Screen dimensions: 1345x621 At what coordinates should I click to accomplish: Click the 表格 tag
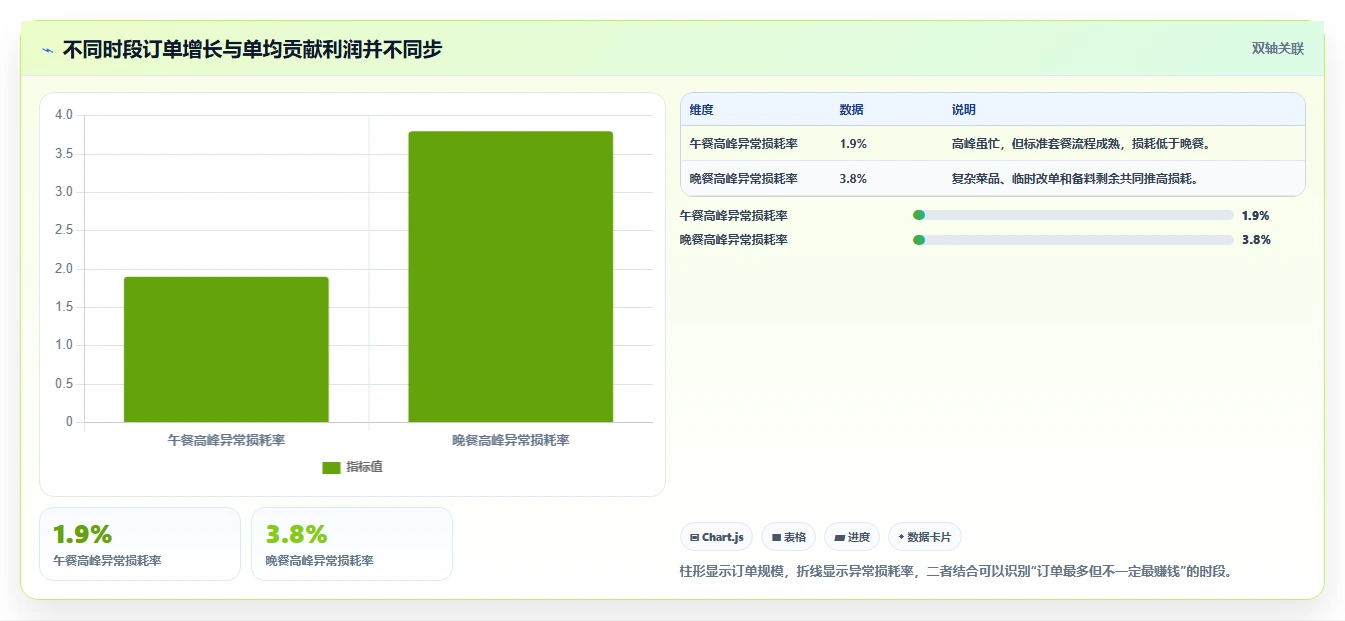pos(789,537)
